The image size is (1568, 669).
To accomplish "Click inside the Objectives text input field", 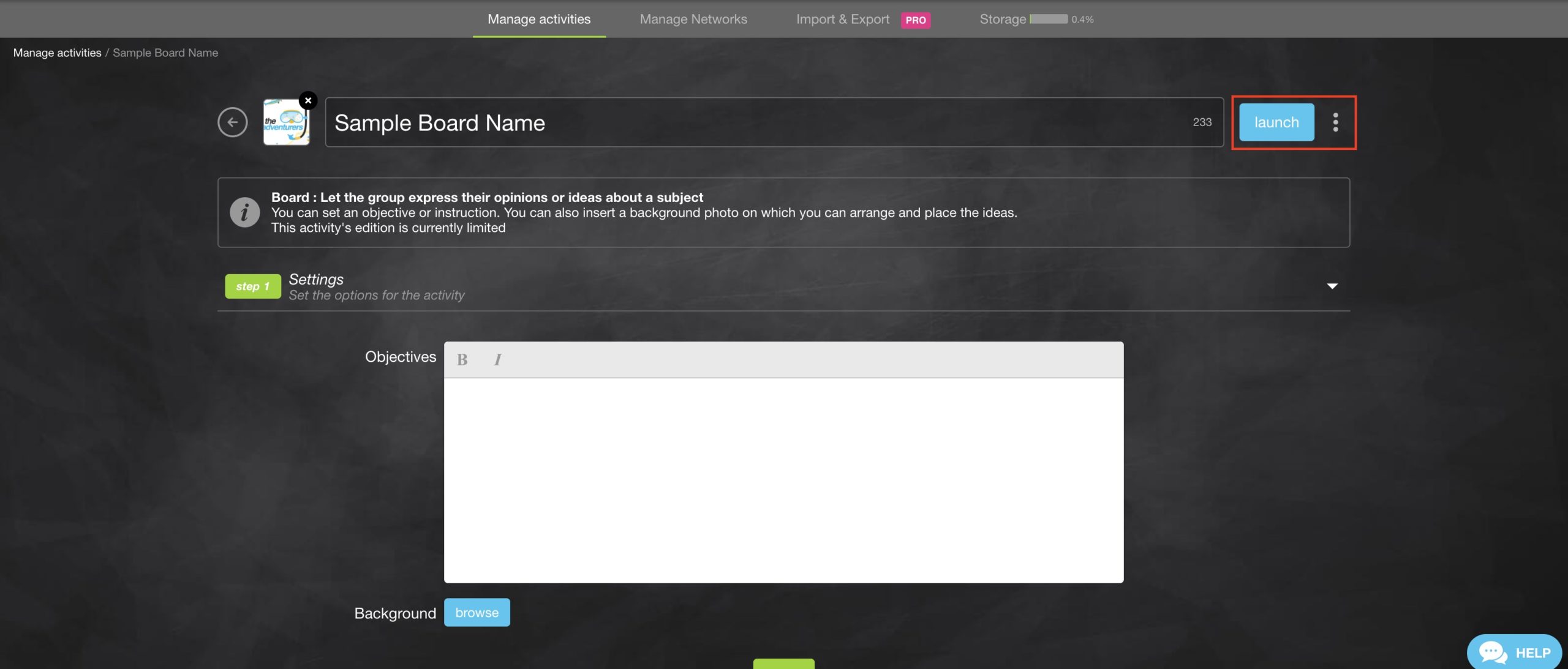I will [784, 481].
